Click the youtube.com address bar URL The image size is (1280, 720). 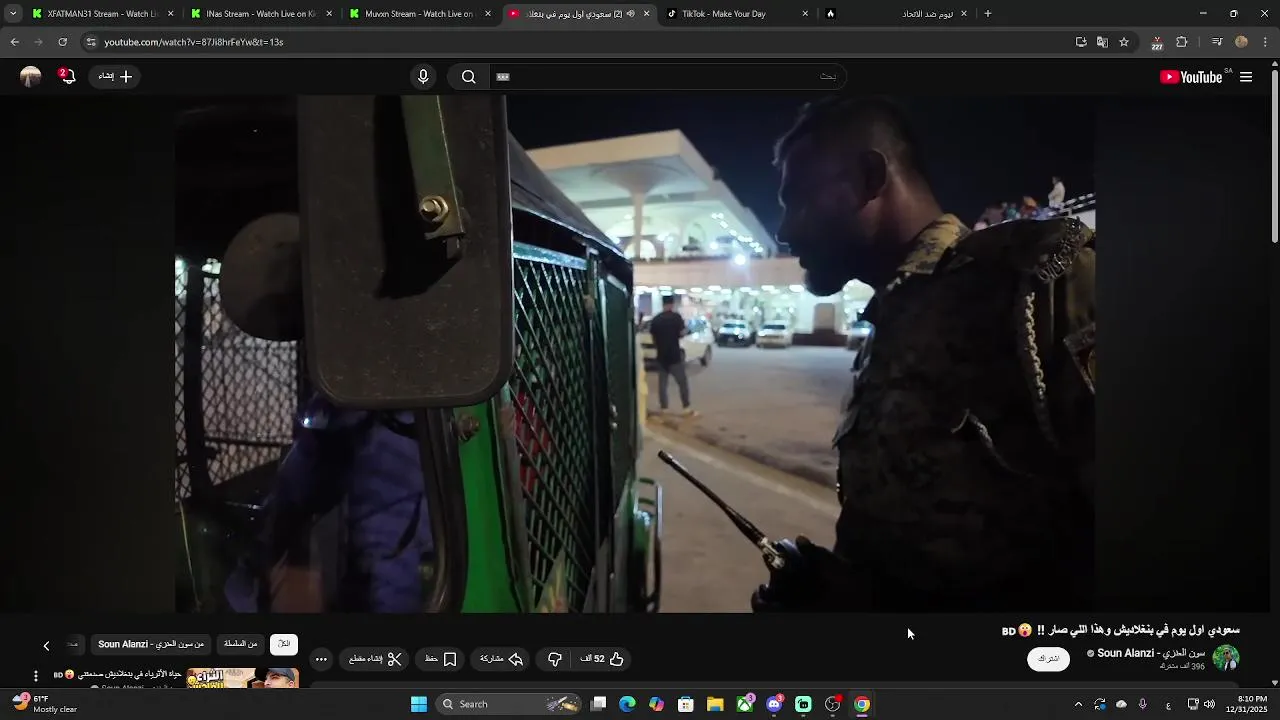tap(194, 42)
